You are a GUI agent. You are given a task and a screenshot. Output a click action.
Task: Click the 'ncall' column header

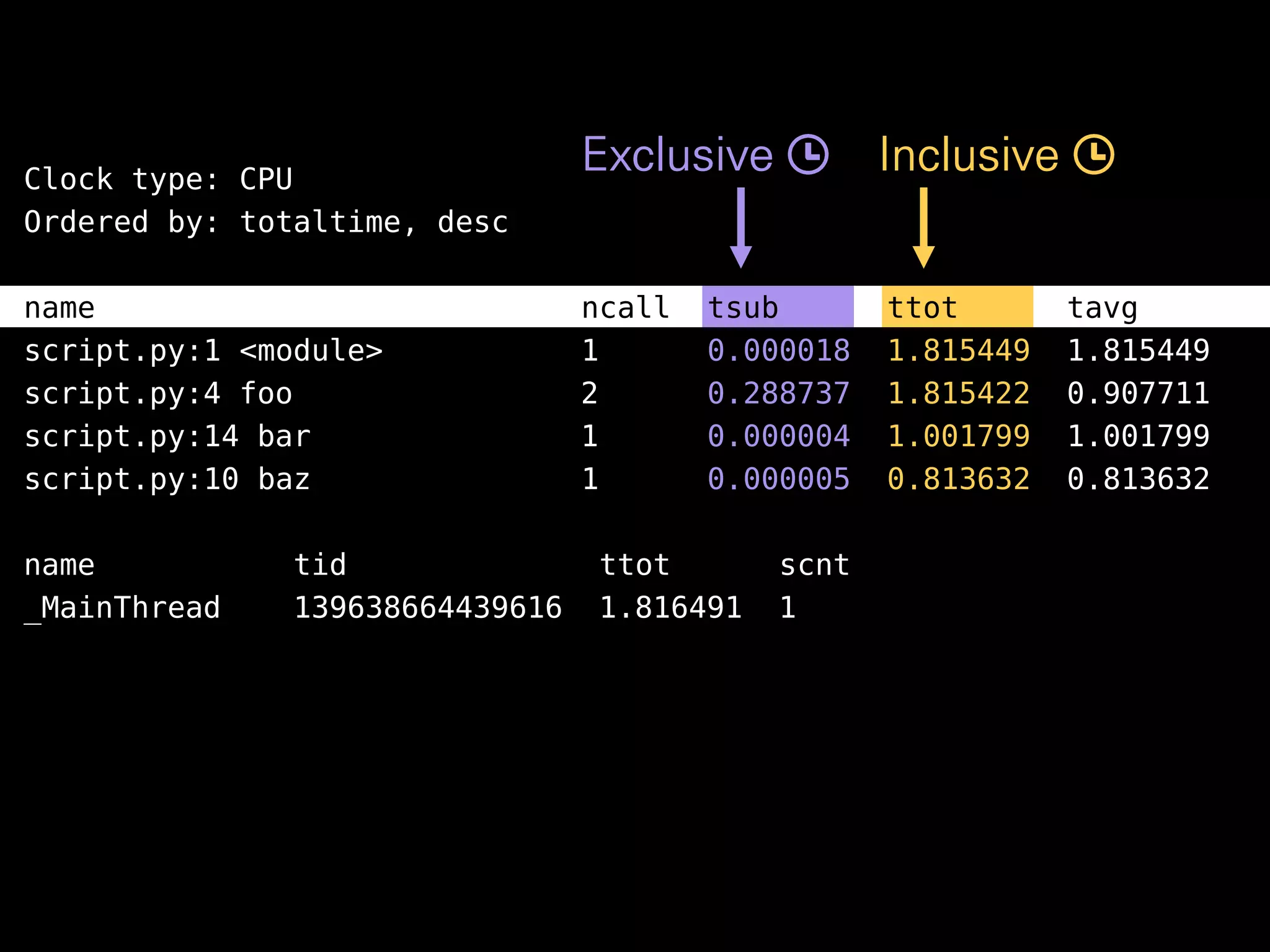click(626, 308)
